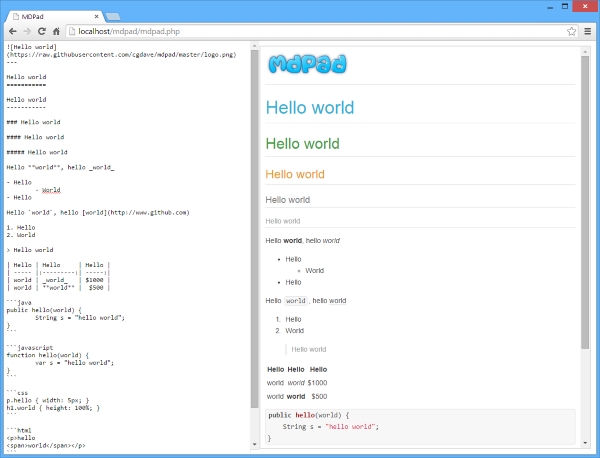Click the numbered '2. World' item in preview
Viewport: 600px width, 458px height.
(x=290, y=331)
